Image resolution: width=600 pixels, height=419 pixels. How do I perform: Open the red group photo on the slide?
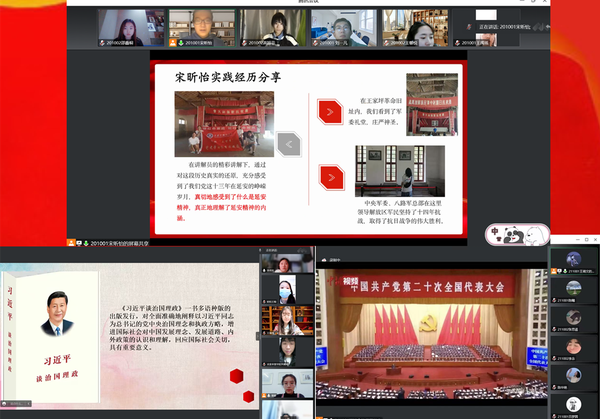pos(224,124)
